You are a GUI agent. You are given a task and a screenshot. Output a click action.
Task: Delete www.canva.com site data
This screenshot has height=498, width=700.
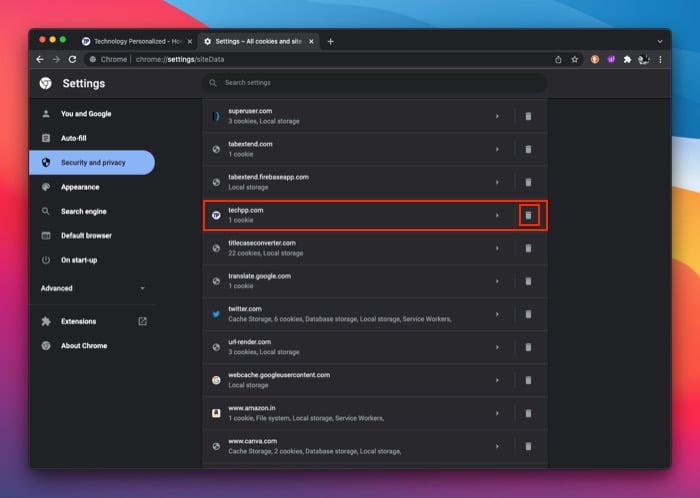click(x=528, y=447)
